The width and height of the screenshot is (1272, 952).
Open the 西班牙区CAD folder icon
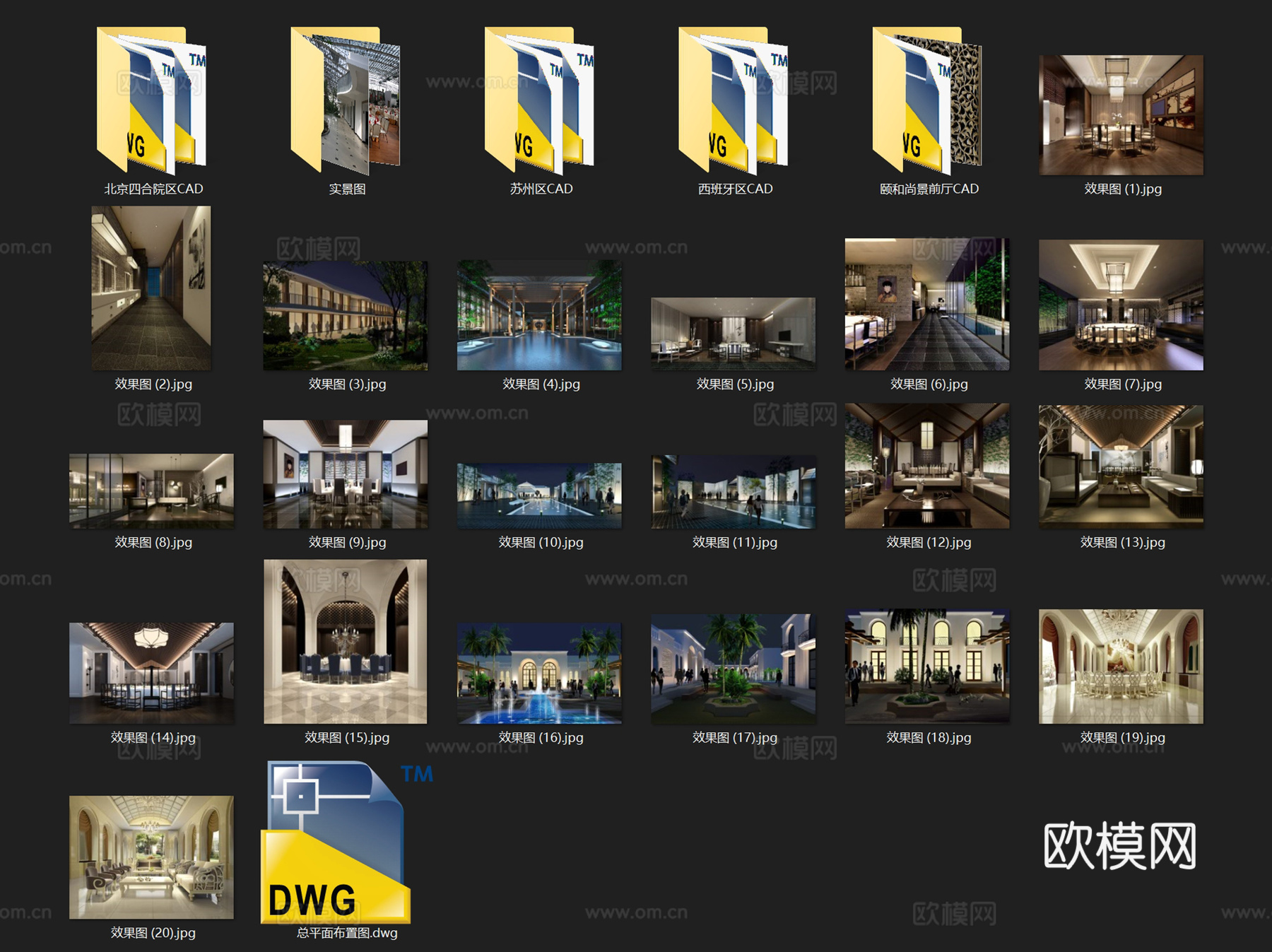[734, 100]
